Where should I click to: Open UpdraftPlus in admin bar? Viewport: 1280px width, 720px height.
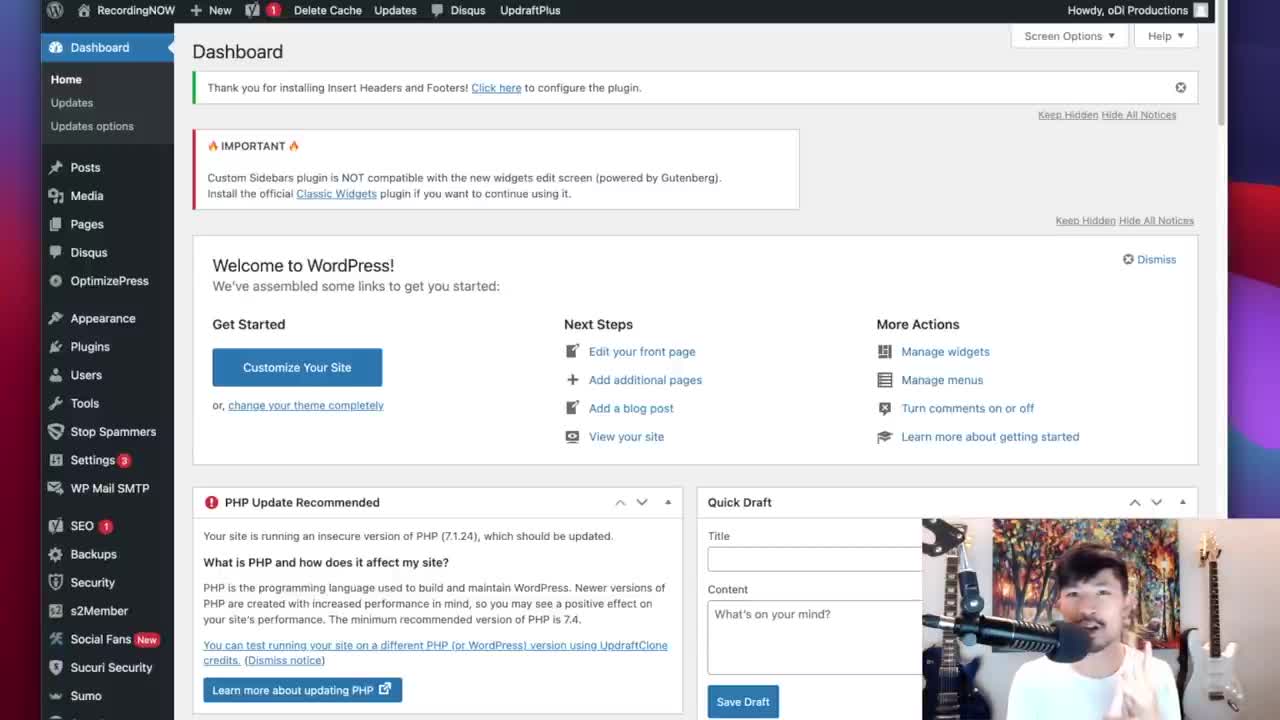pos(530,10)
